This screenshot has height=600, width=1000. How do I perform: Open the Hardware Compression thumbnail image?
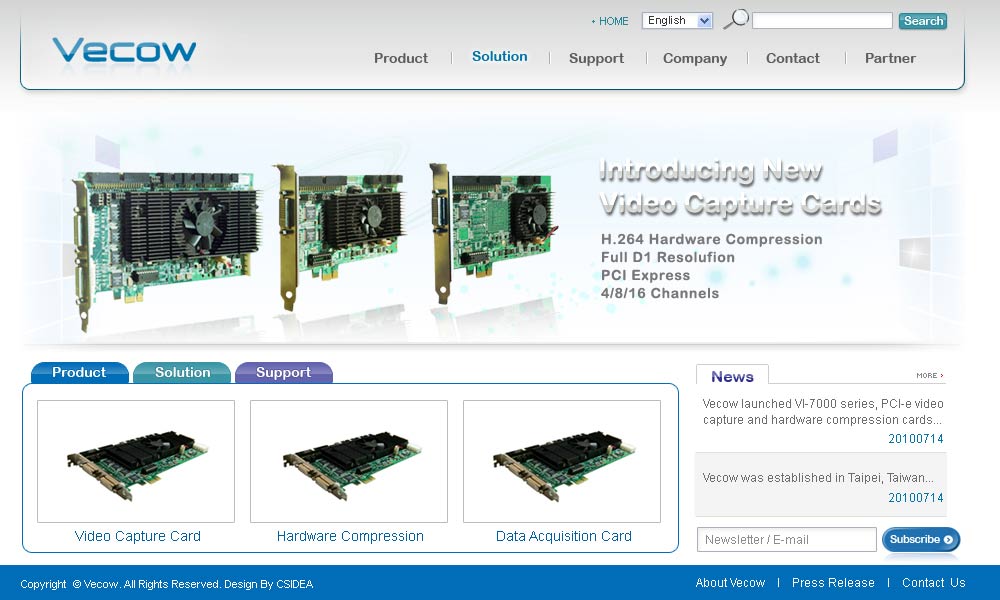349,461
